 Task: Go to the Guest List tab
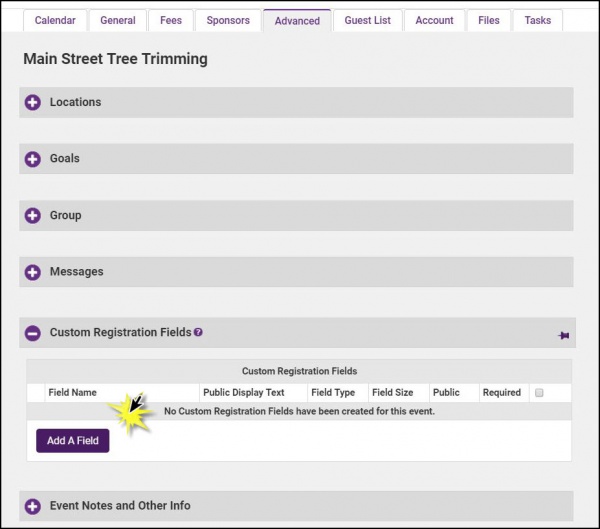coord(368,20)
